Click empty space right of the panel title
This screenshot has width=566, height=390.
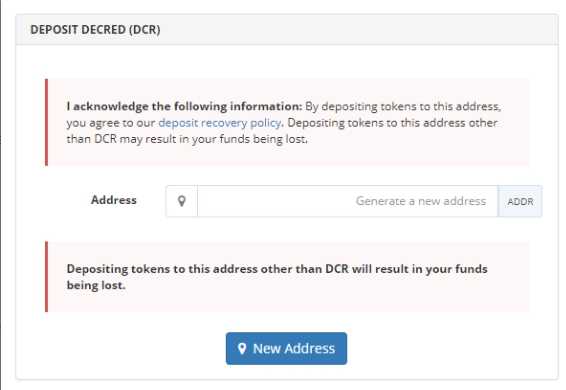point(357,30)
